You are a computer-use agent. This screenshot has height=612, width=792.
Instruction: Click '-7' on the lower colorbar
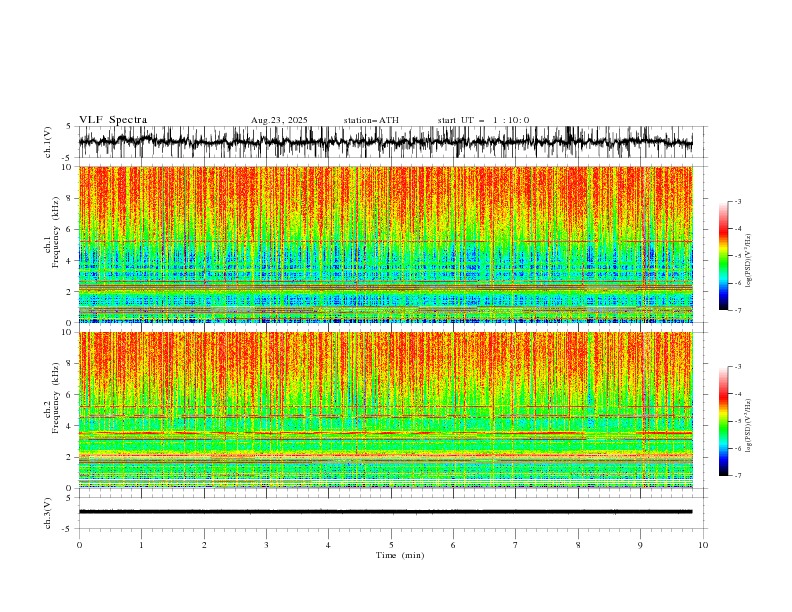point(738,476)
